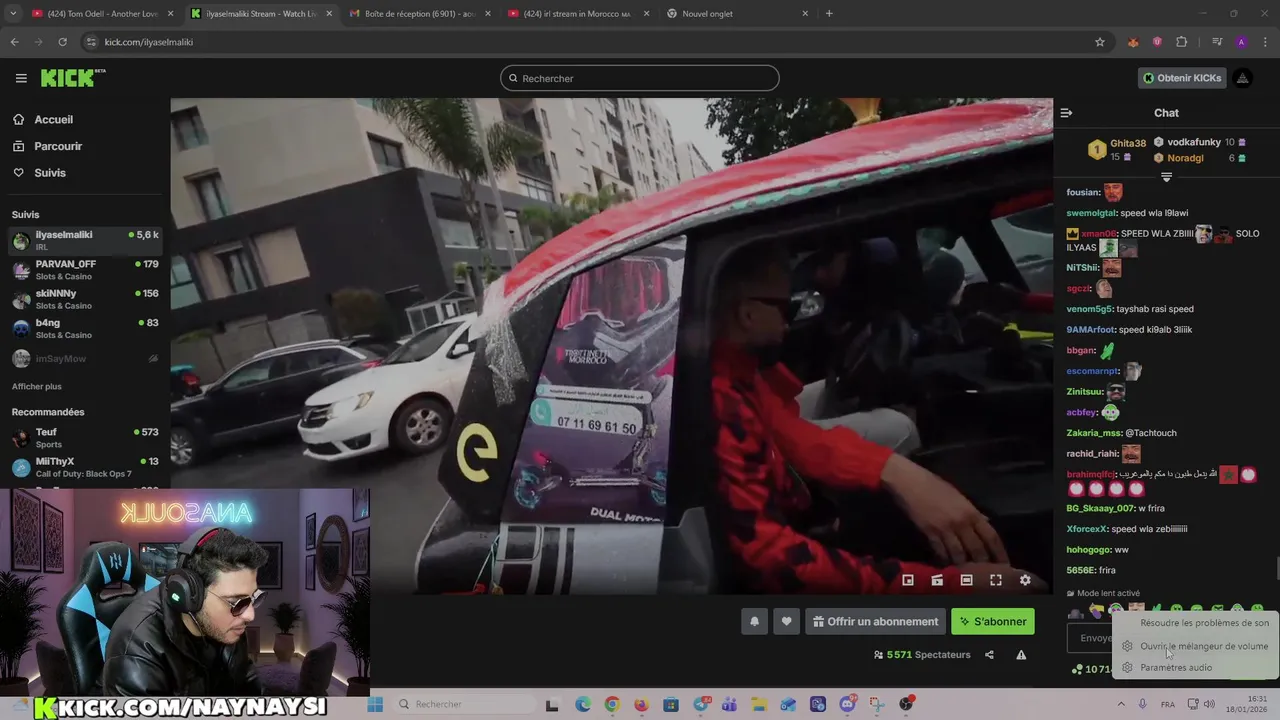The width and height of the screenshot is (1280, 720).
Task: Click the taskbar microphone icon
Action: [x=1142, y=704]
